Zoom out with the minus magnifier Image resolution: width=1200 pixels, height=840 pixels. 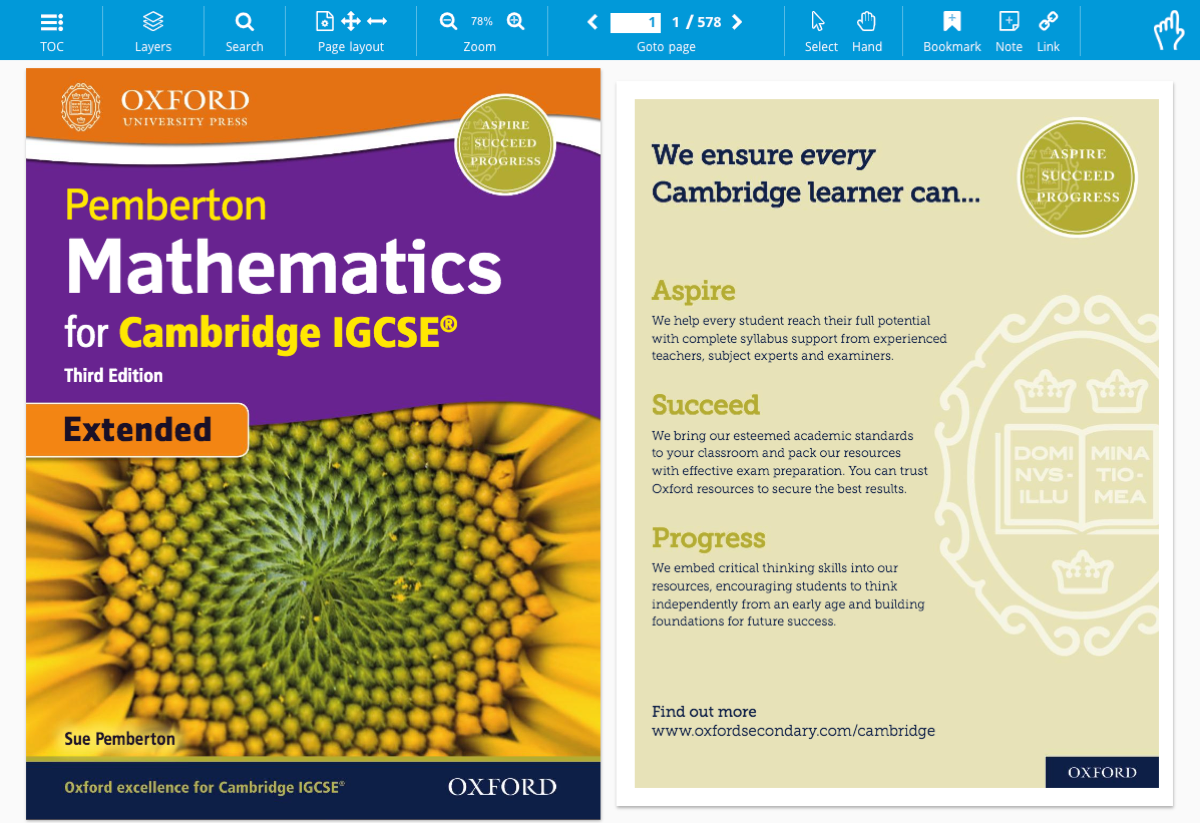pyautogui.click(x=448, y=21)
